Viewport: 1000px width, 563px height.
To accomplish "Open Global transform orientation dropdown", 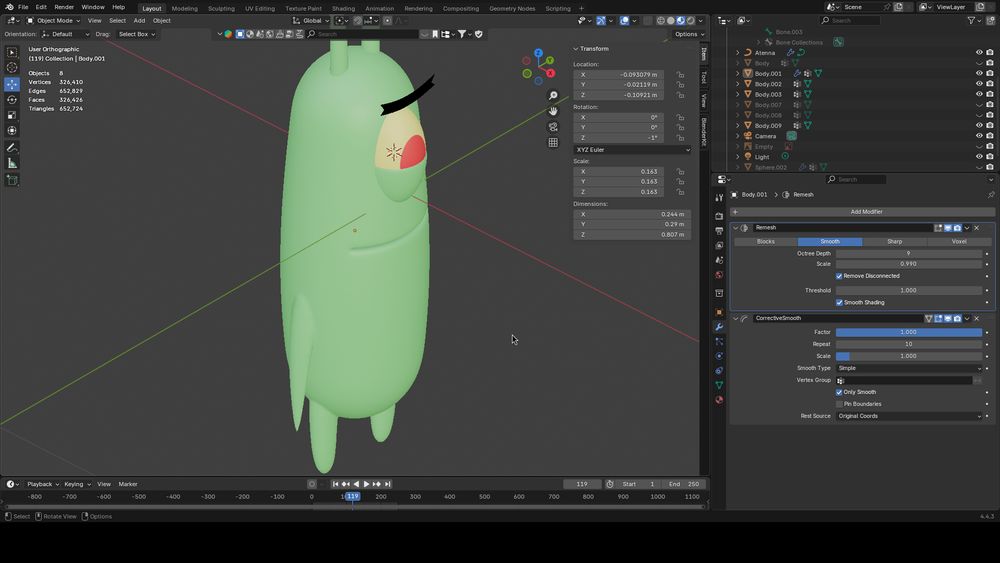I will point(311,20).
